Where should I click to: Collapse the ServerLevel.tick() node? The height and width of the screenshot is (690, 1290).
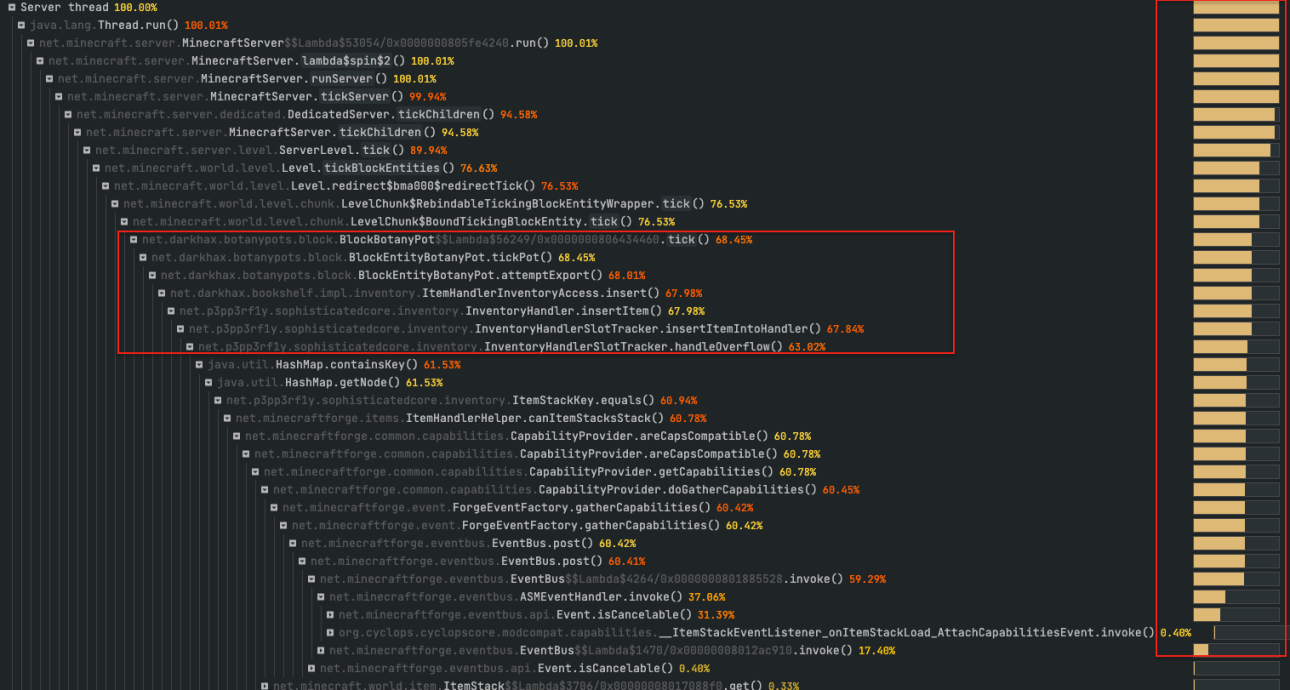point(86,150)
